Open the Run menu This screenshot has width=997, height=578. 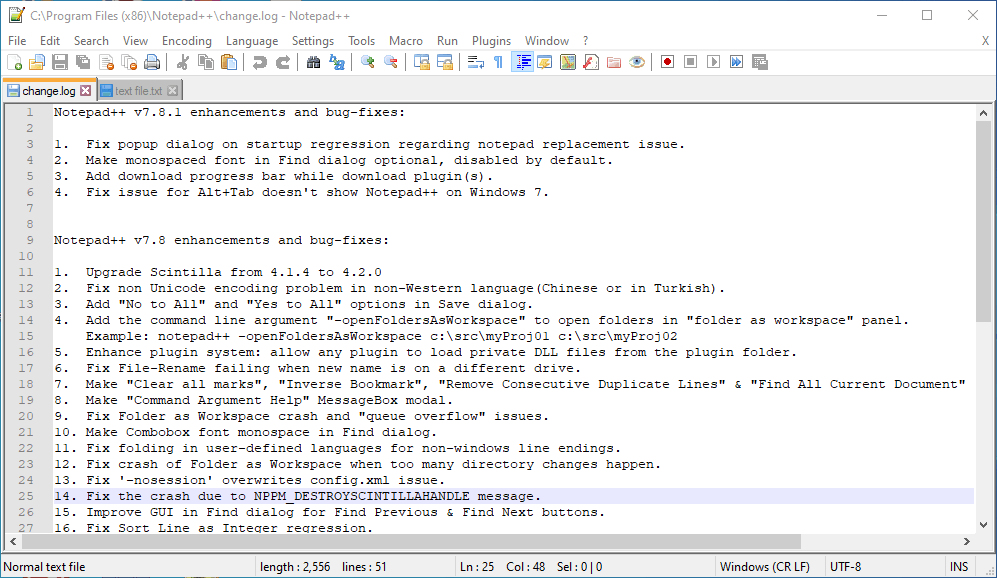447,41
